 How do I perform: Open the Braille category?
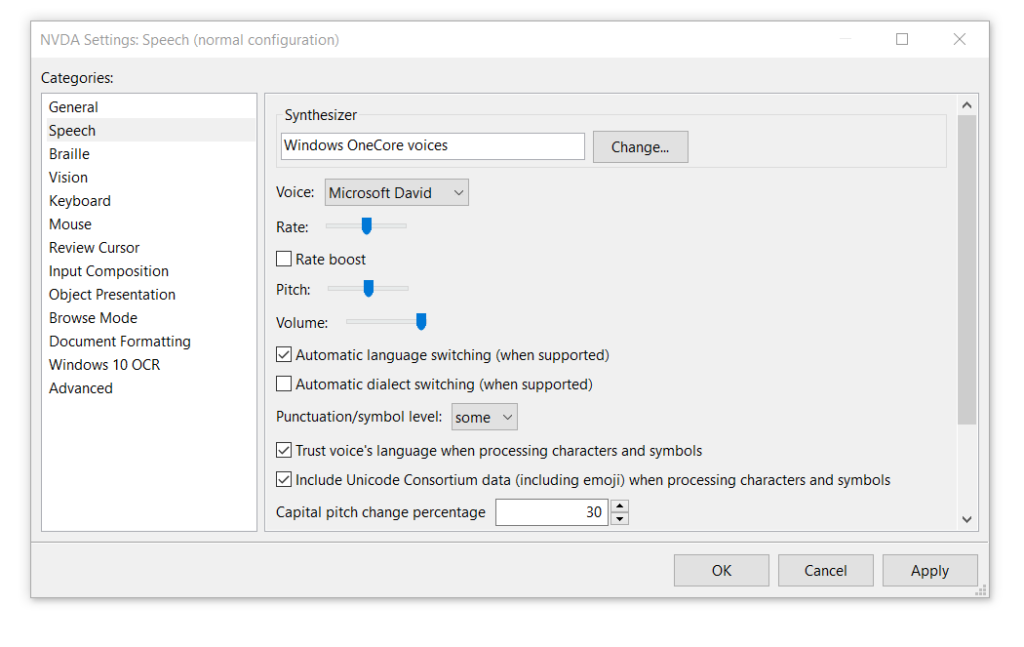150,154
